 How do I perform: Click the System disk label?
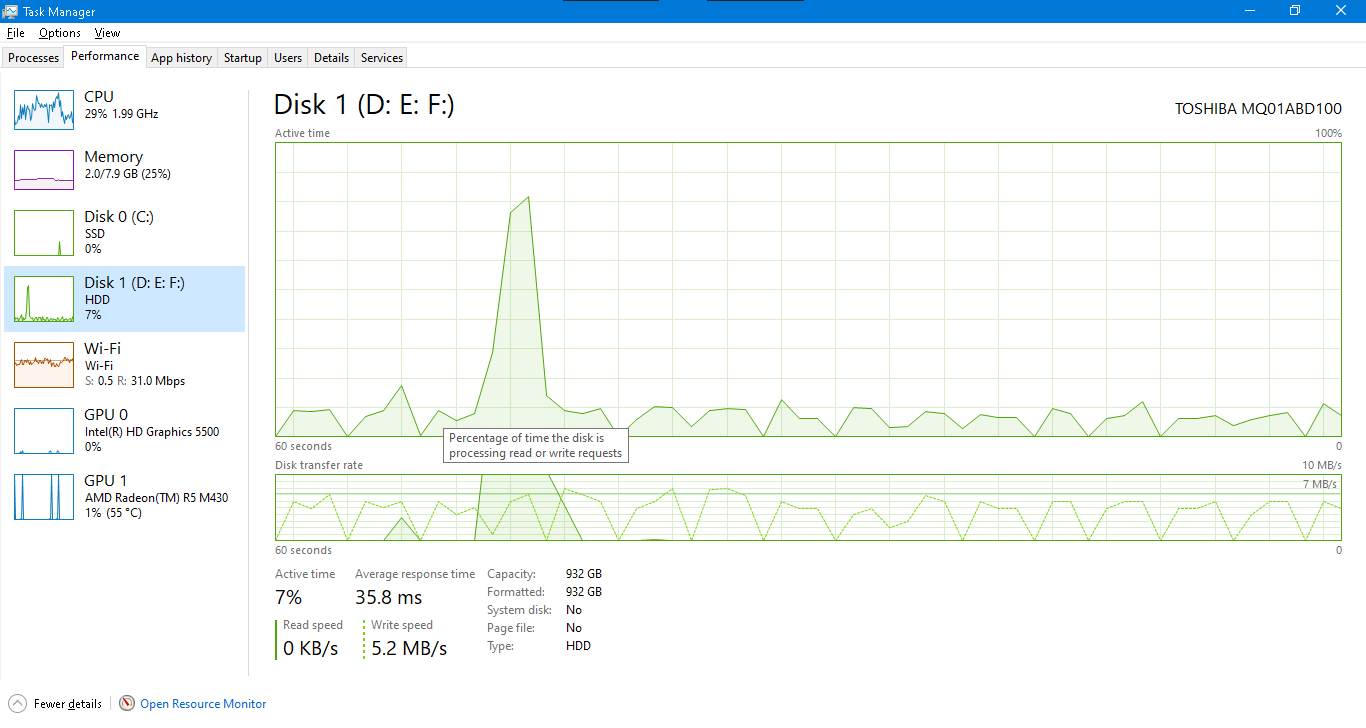pyautogui.click(x=519, y=610)
